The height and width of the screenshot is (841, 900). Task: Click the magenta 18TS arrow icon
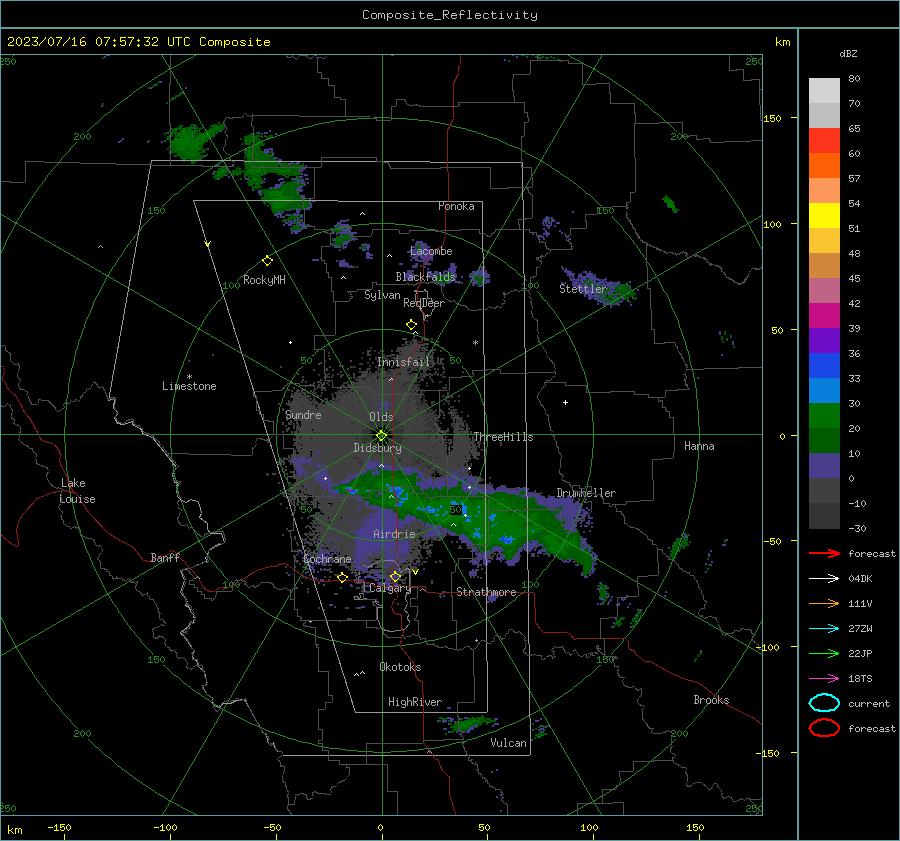[x=824, y=679]
